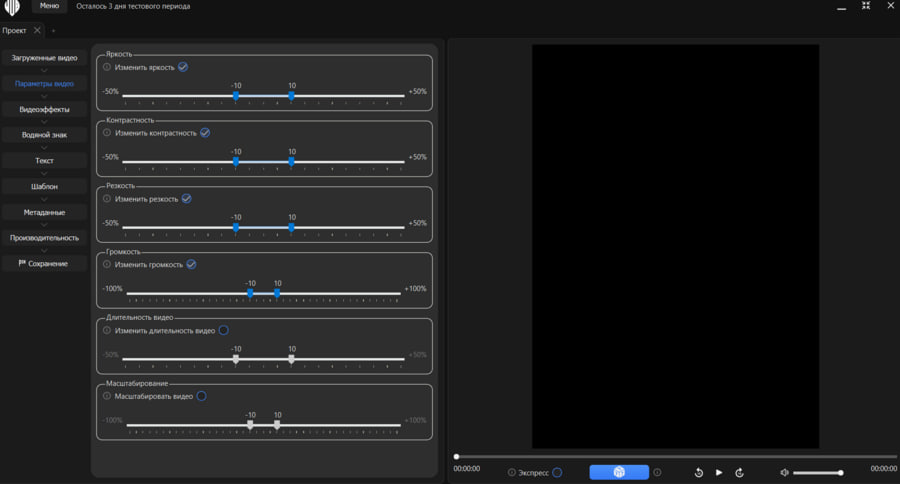Open the Меню dropdown
Image resolution: width=900 pixels, height=484 pixels.
click(x=49, y=7)
